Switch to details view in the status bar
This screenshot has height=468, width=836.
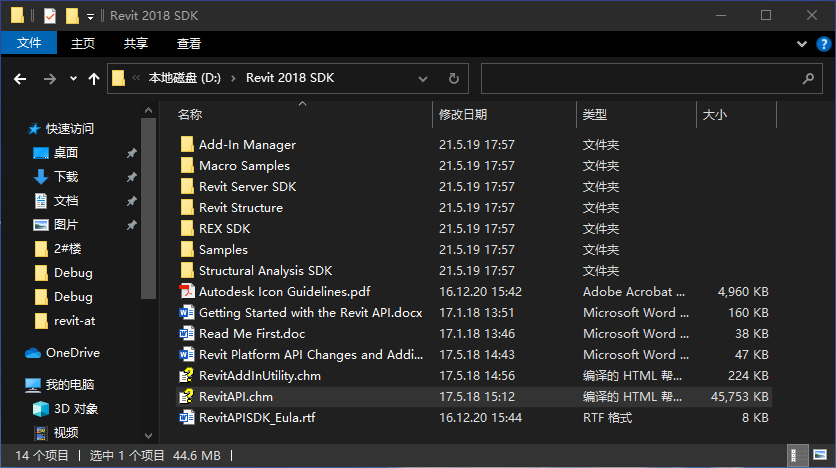click(797, 455)
